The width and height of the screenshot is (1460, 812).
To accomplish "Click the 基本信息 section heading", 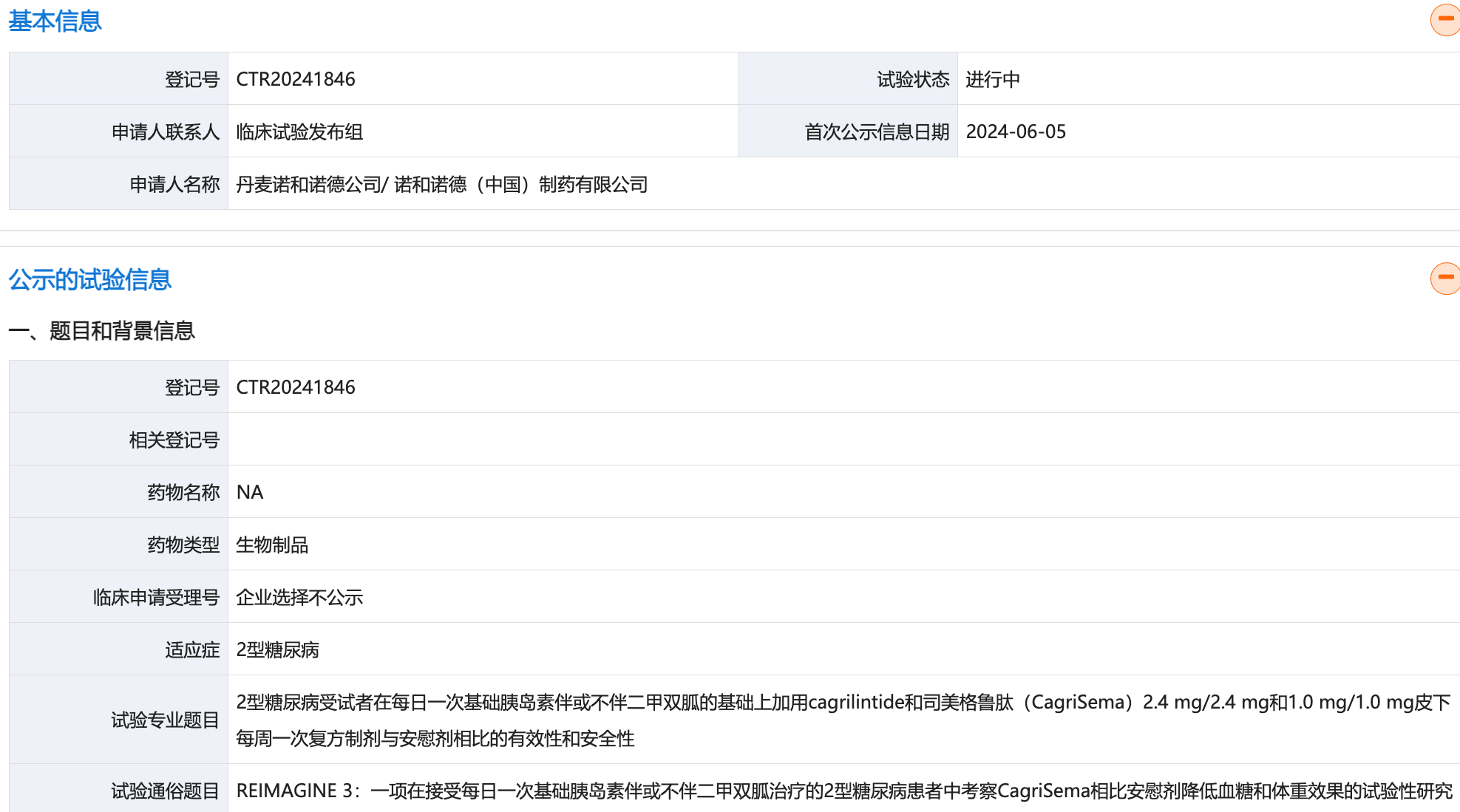I will 55,21.
